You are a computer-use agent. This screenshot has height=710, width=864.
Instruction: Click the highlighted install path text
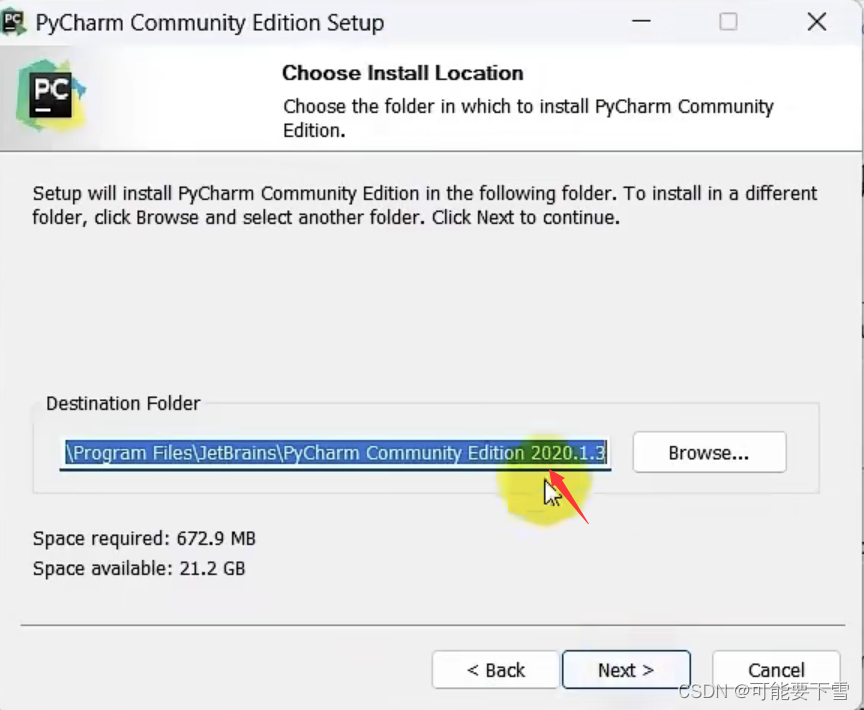pos(300,452)
